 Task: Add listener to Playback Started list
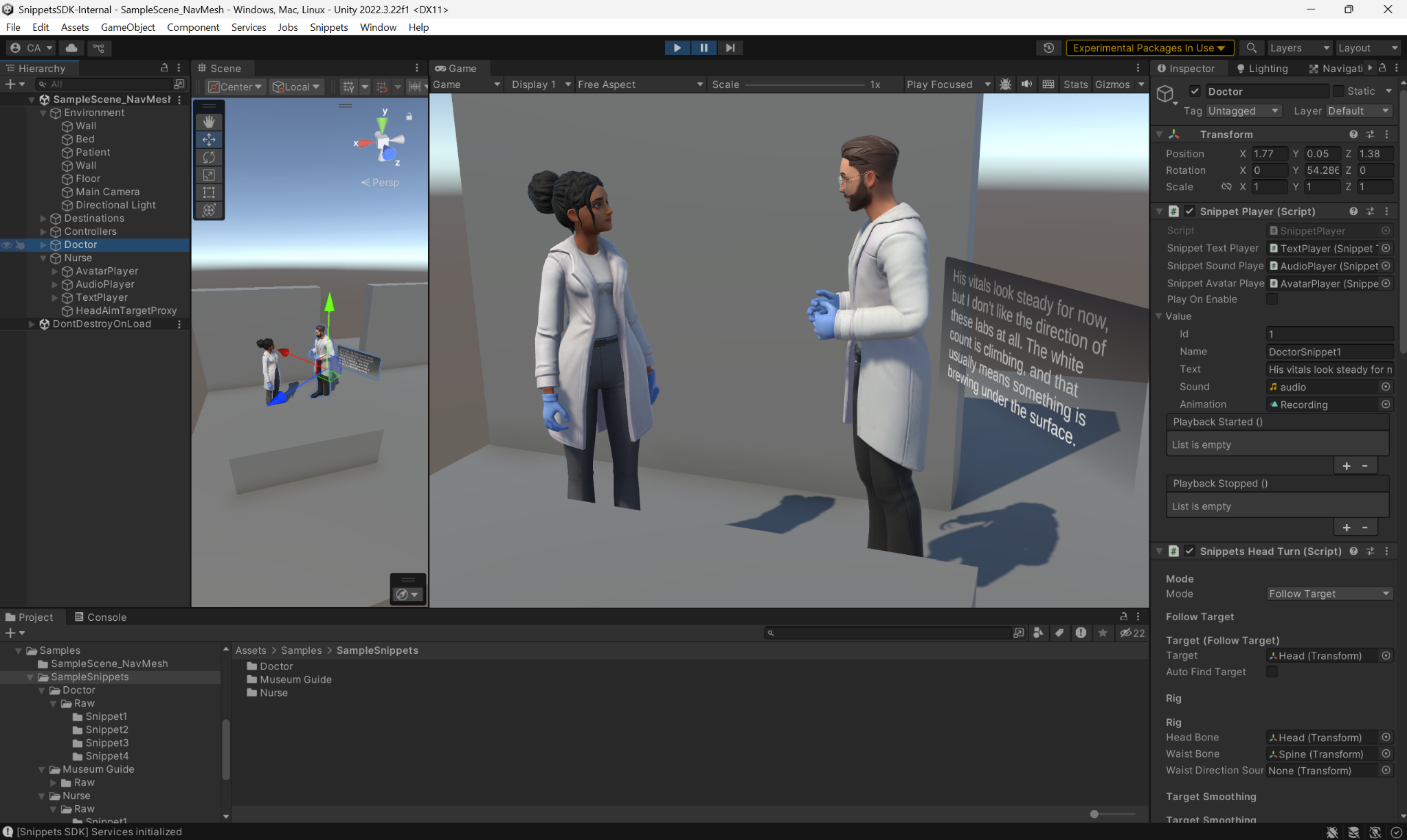click(x=1347, y=466)
